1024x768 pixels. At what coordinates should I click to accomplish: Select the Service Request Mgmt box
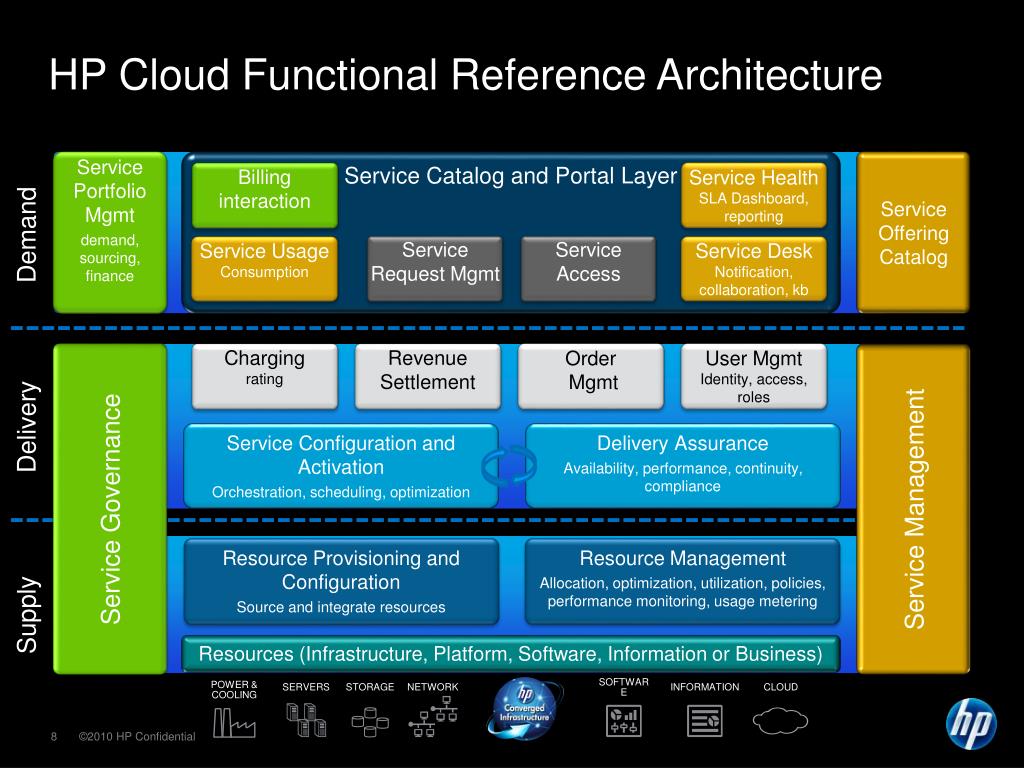click(x=435, y=268)
